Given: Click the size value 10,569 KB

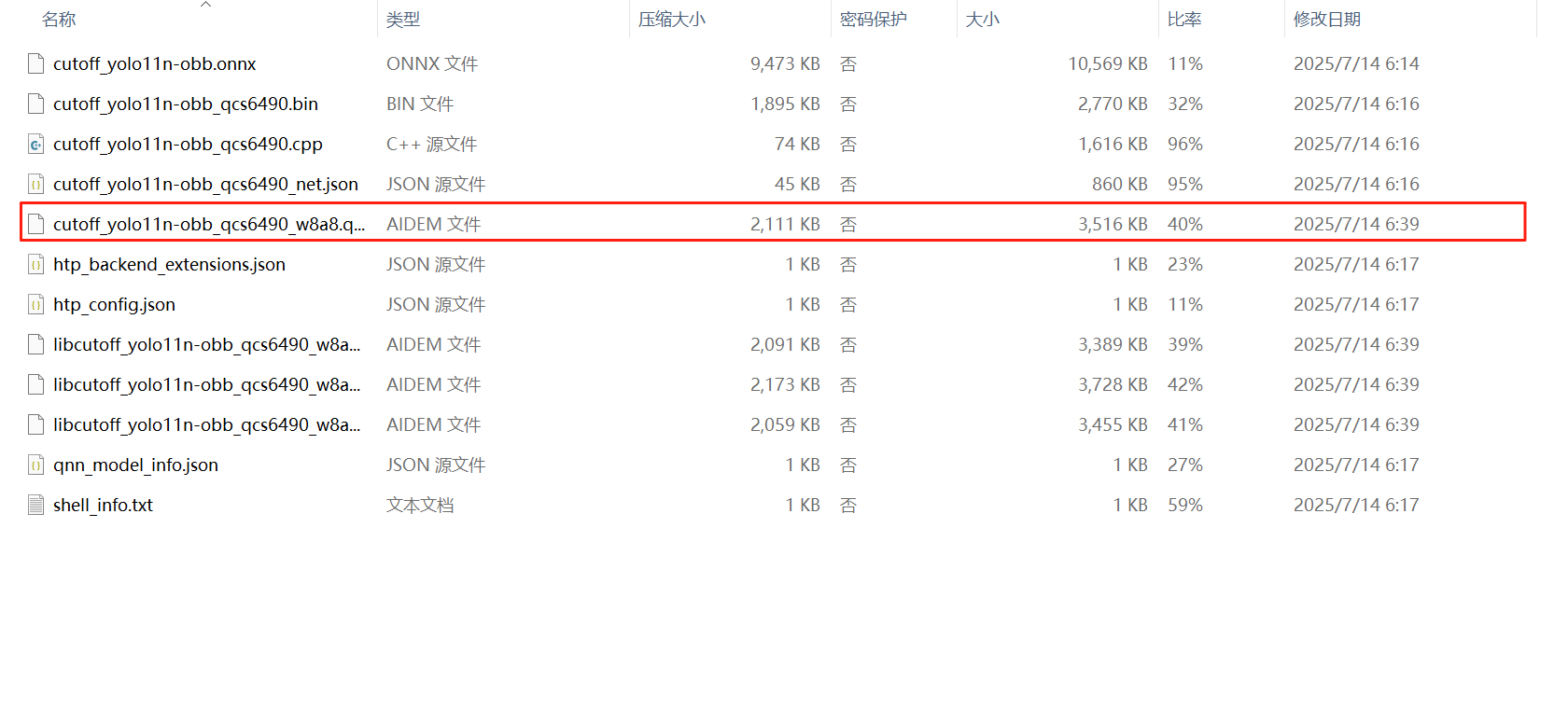Looking at the screenshot, I should tap(1108, 63).
